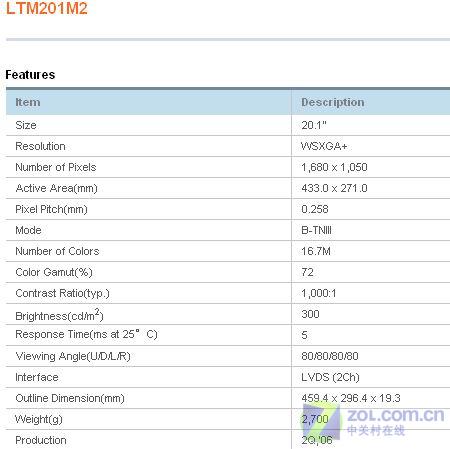Click the Active Area(mm) row label
Image resolution: width=450 pixels, height=449 pixels.
point(56,188)
